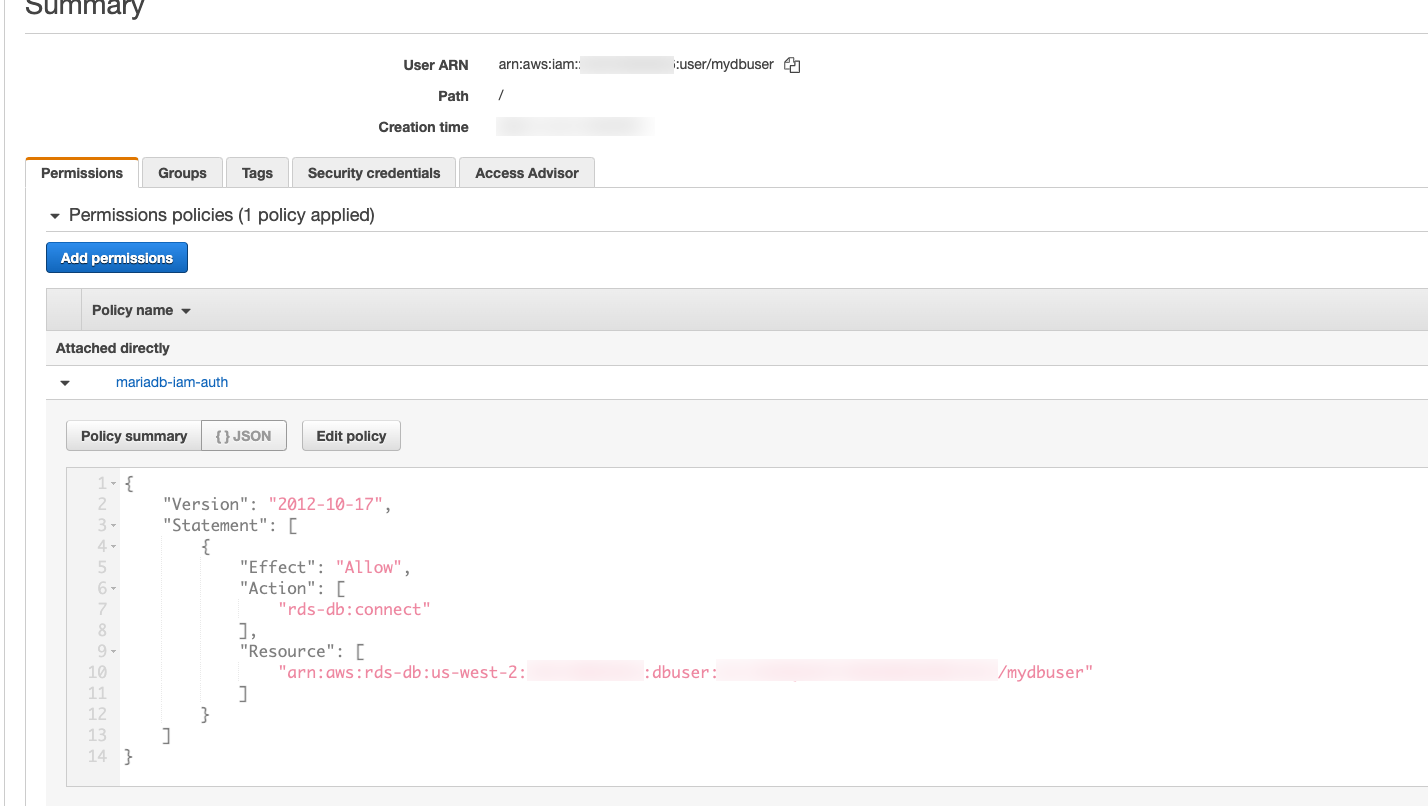Select the Permissions tab
Screen dimensions: 1428x806
click(x=82, y=173)
